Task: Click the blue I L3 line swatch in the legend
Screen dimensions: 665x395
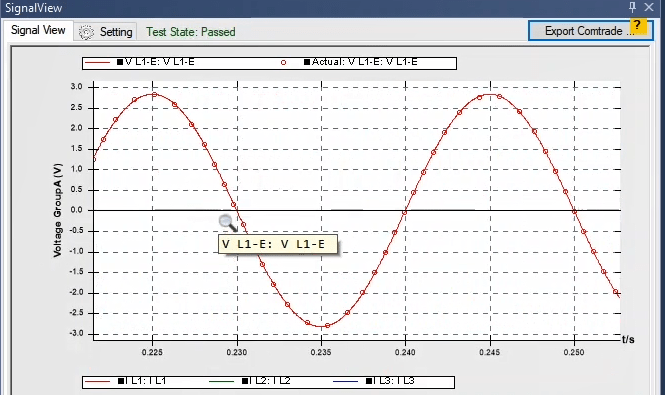Action: pyautogui.click(x=346, y=381)
